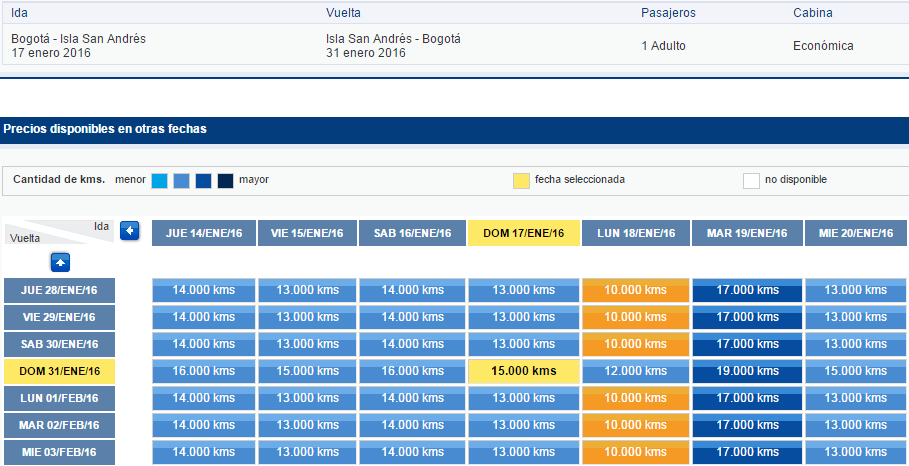909x466 pixels.
Task: Choose the highlighted 15.000 kms selected fare
Action: [x=523, y=371]
